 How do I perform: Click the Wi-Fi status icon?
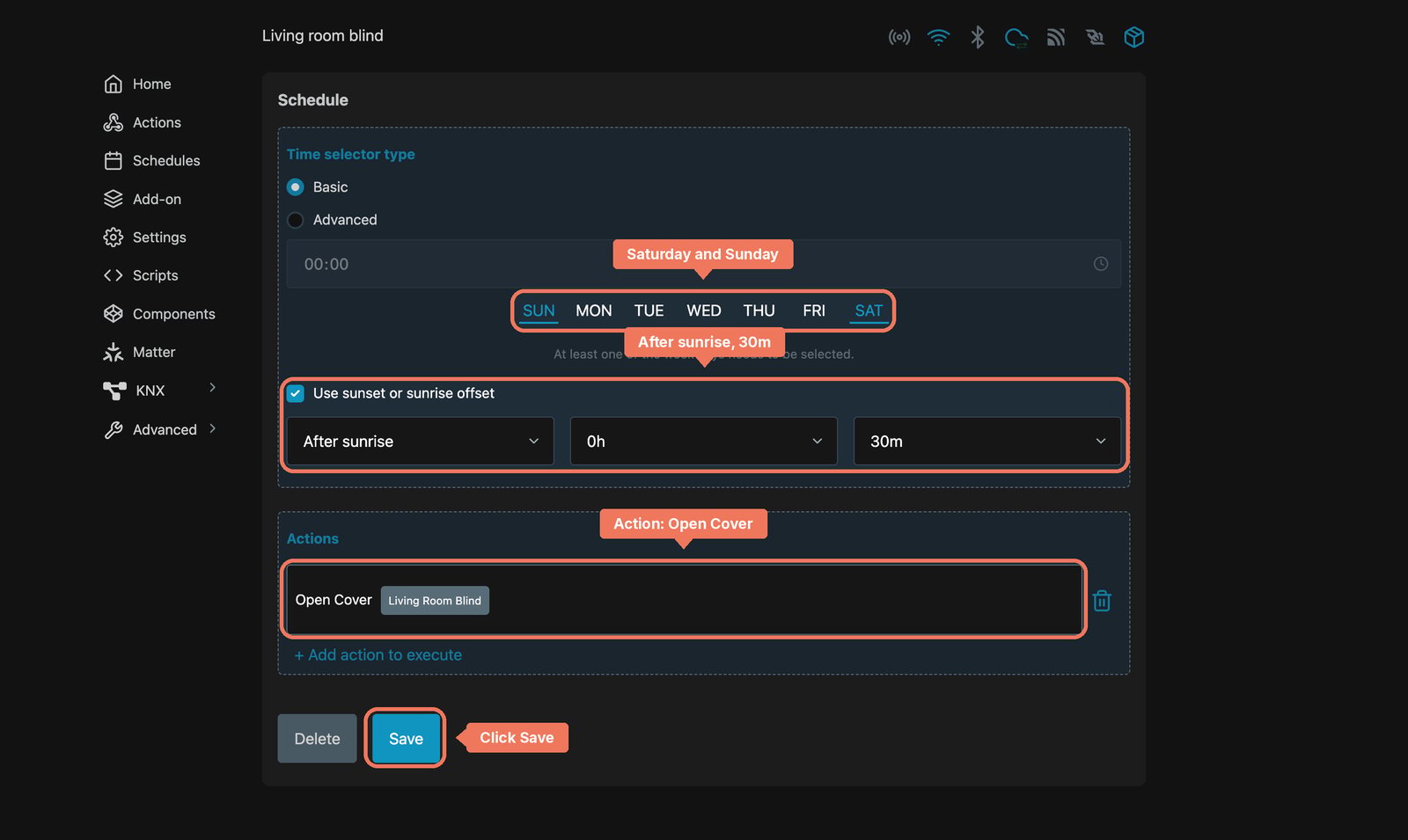(x=938, y=37)
